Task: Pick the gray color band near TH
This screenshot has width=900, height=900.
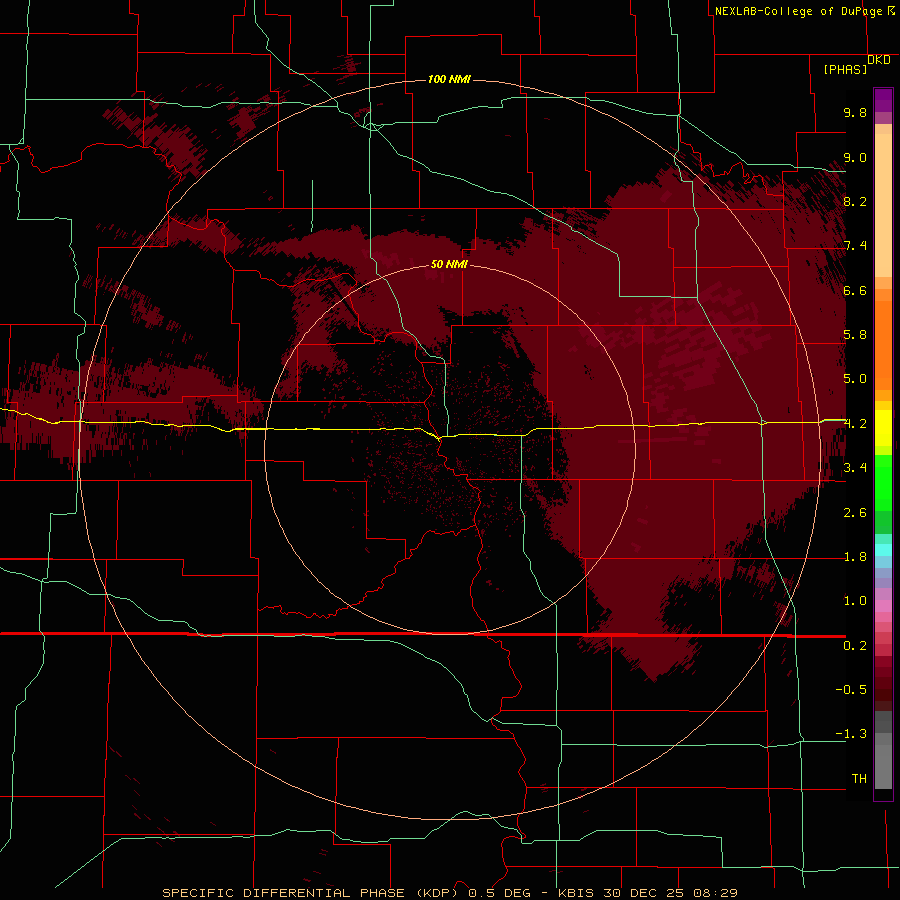Action: pos(883,766)
